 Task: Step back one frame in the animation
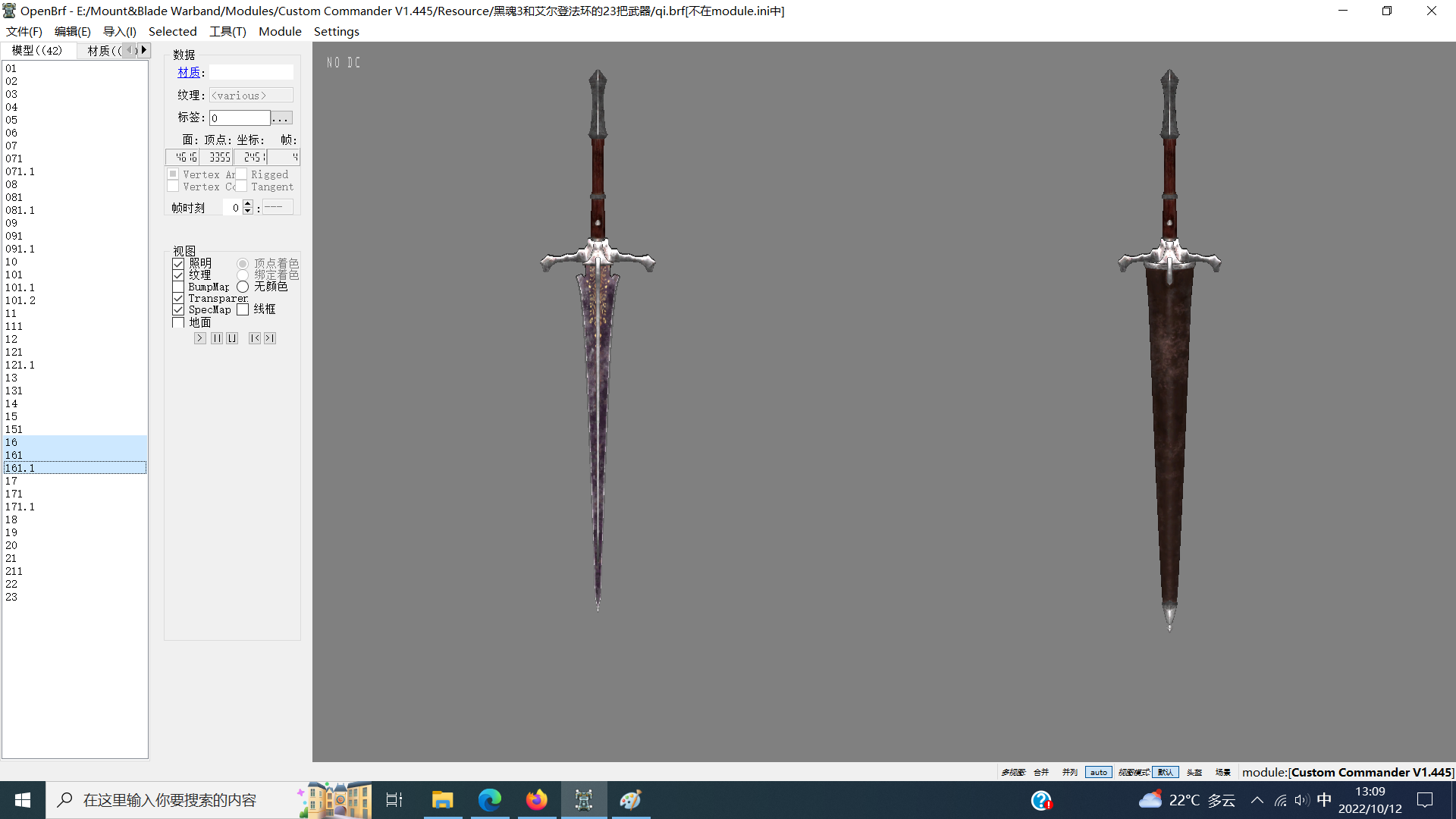[x=255, y=338]
